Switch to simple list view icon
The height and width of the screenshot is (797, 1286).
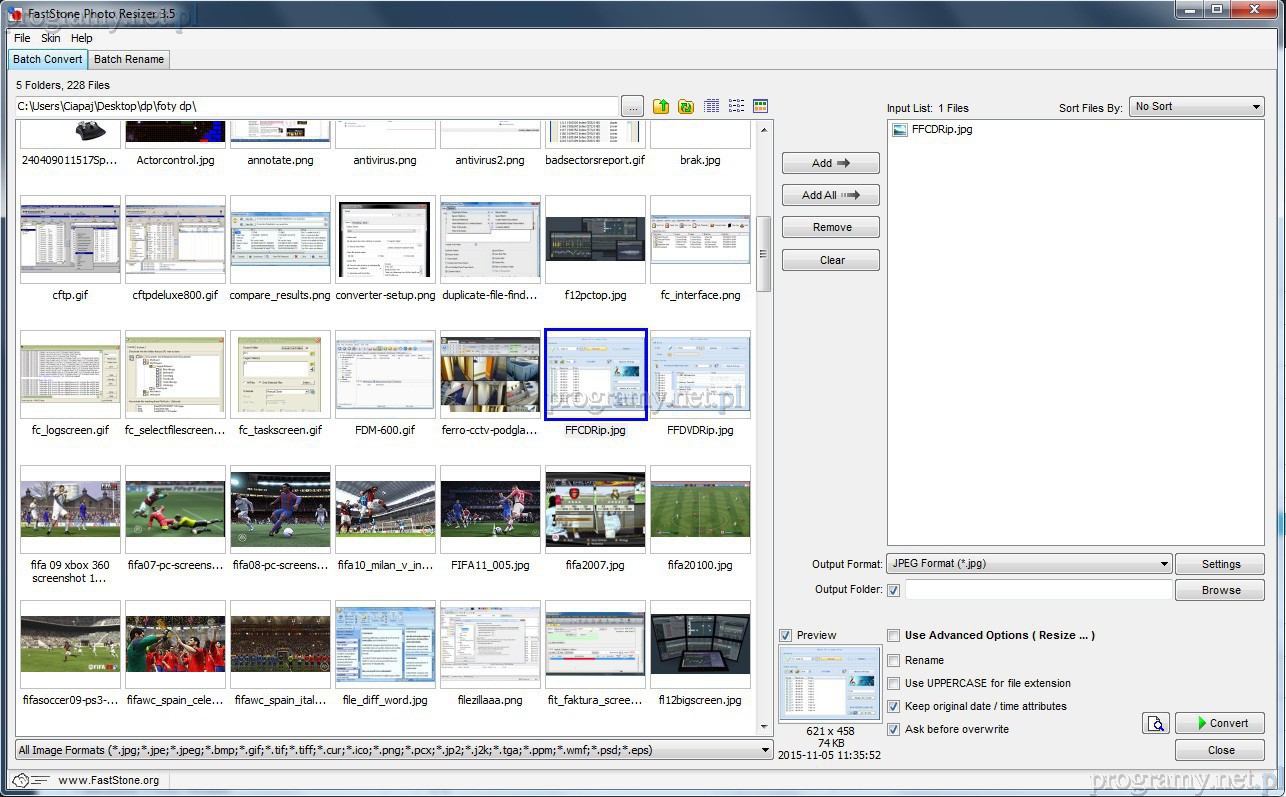pos(737,106)
